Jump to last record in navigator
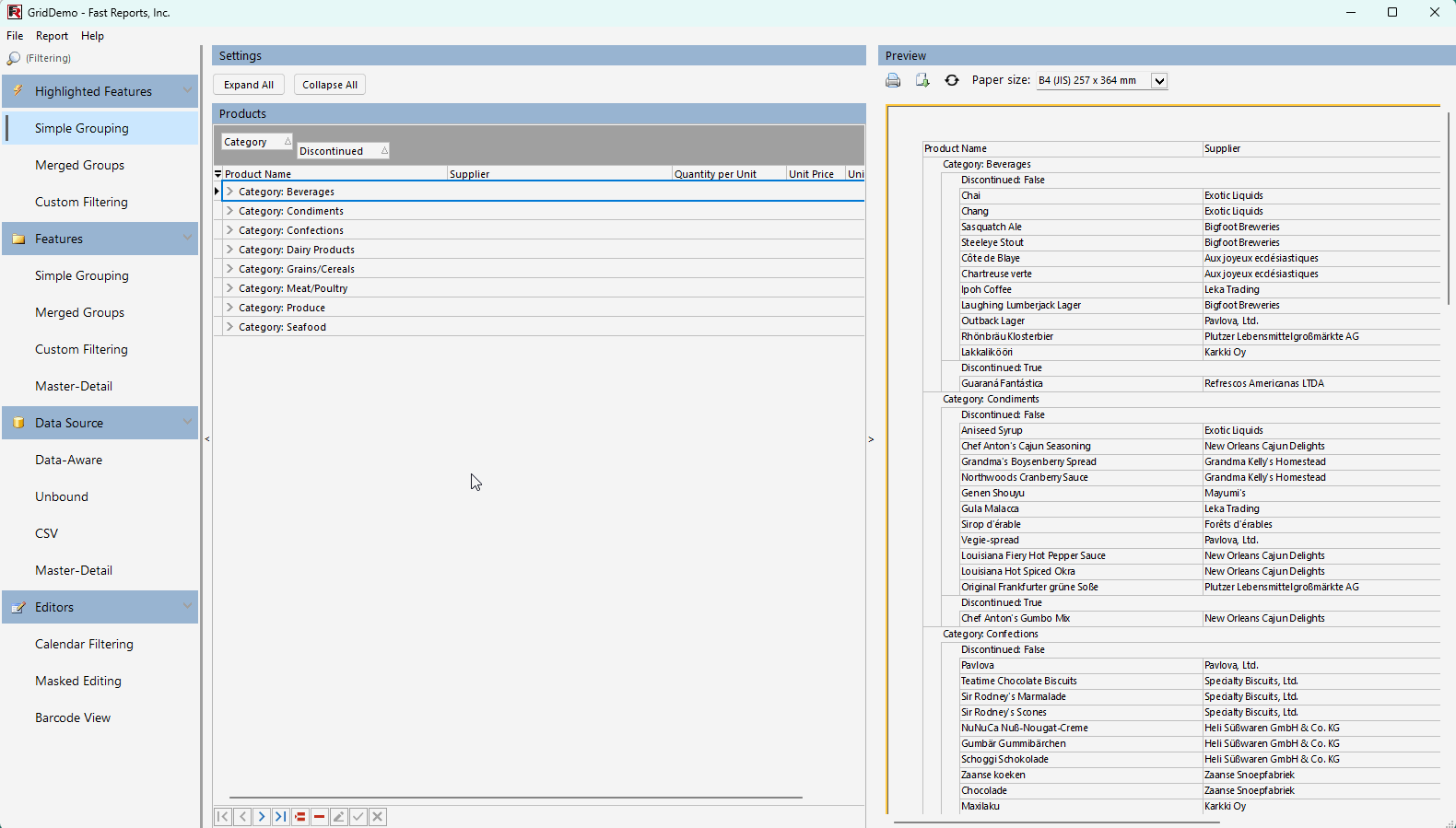This screenshot has width=1456, height=828. click(281, 817)
